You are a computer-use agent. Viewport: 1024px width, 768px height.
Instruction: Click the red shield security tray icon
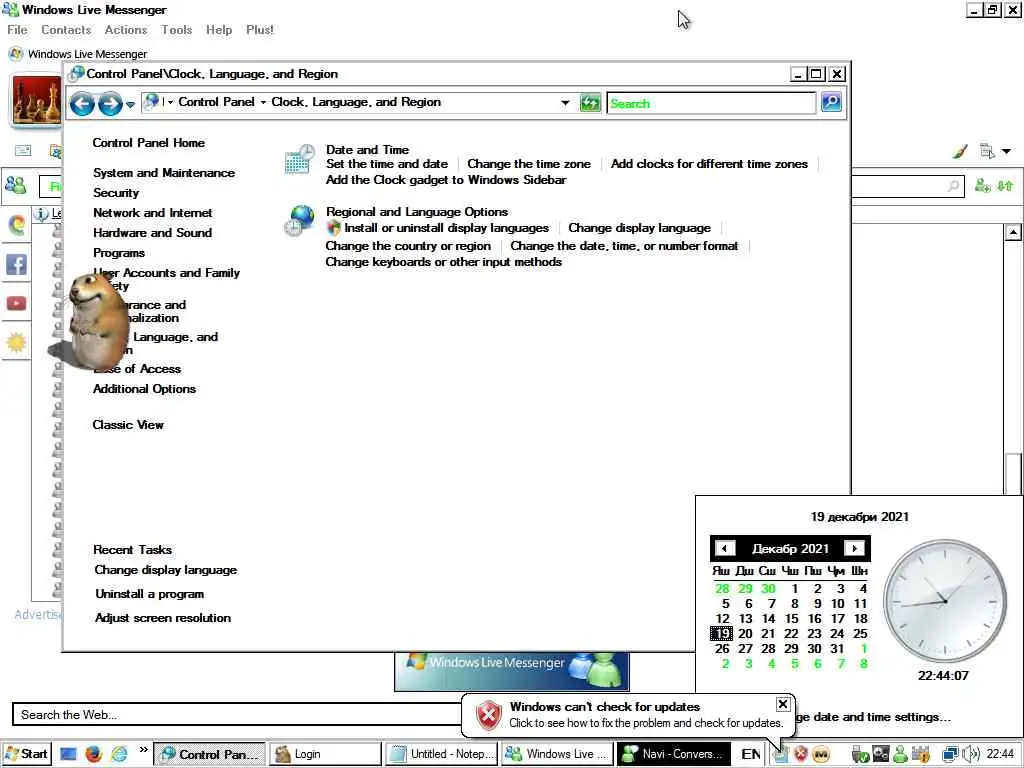[801, 754]
